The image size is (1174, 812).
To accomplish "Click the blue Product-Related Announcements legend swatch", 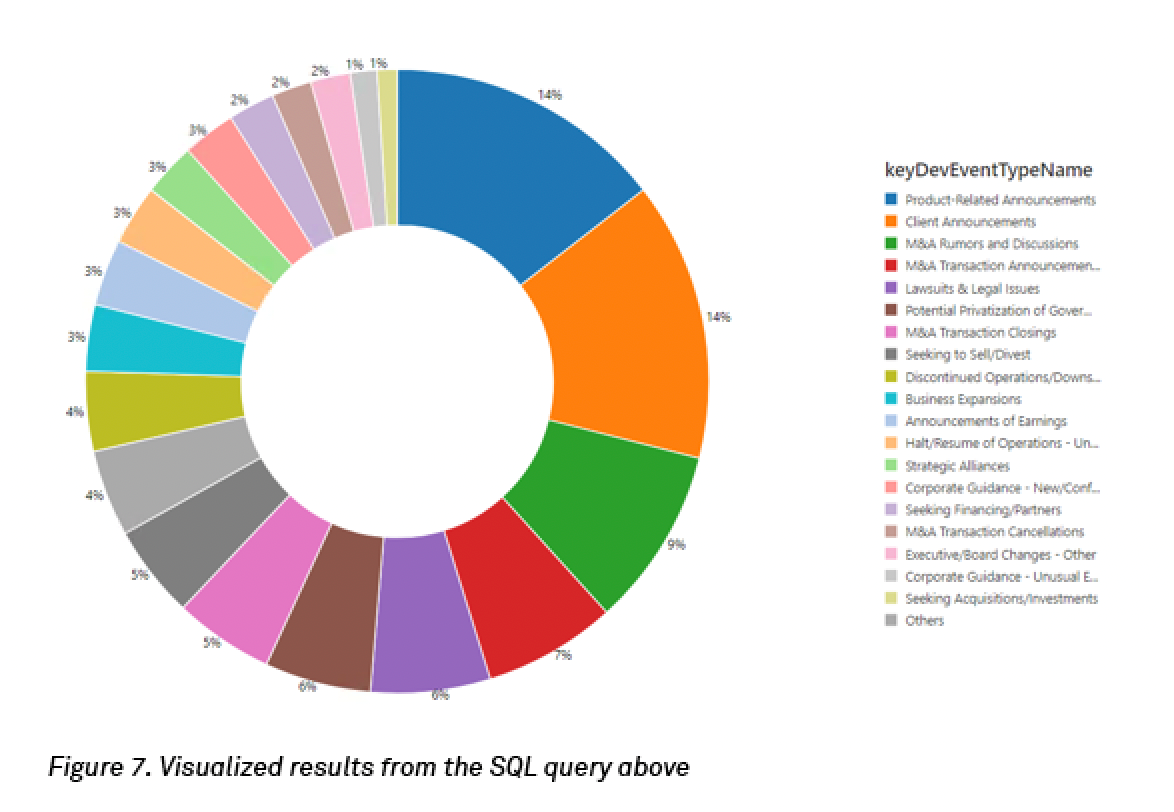I will [891, 200].
